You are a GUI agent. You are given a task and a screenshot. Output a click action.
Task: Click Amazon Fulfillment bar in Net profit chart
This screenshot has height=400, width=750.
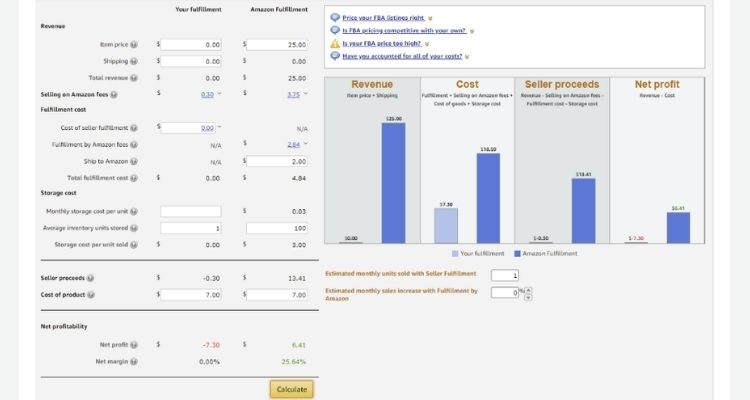click(678, 228)
